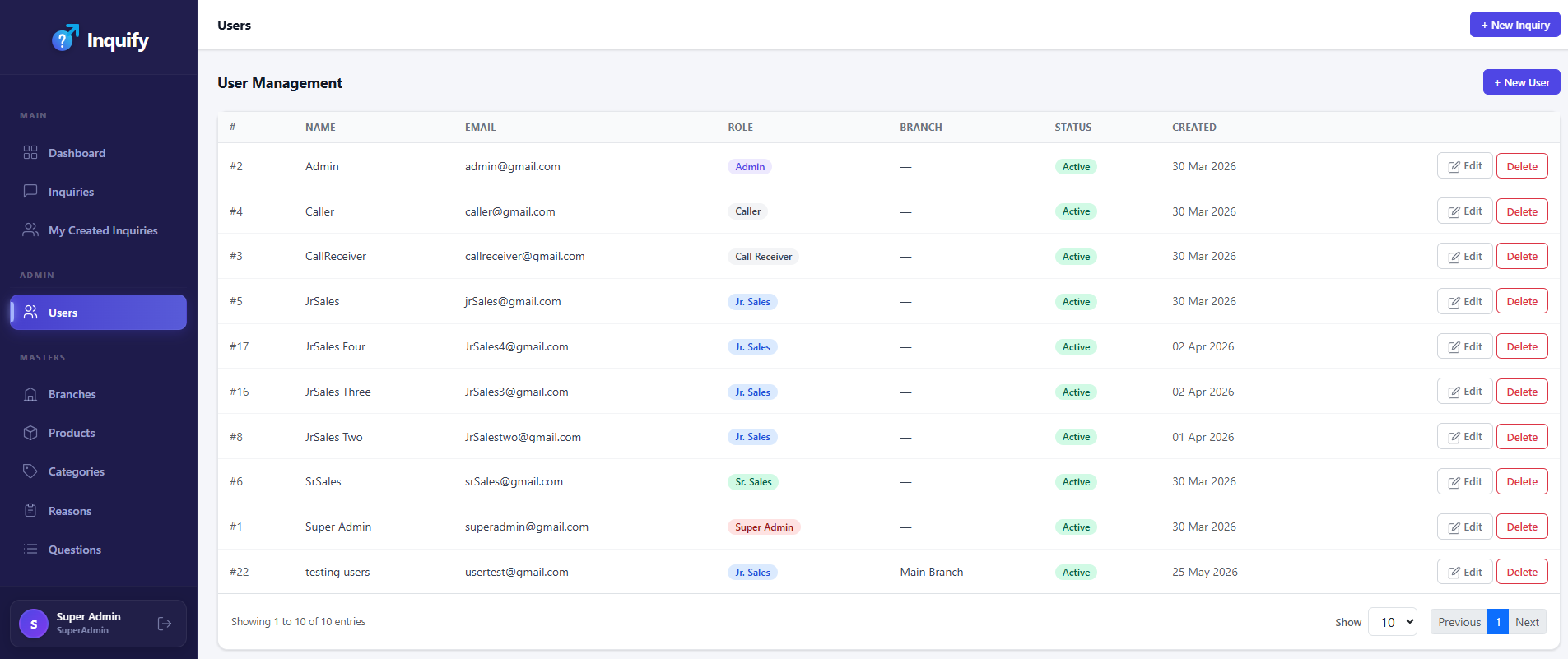Screen dimensions: 1568x659
Task: Click the Sr. Sales role badge
Action: coord(753,482)
